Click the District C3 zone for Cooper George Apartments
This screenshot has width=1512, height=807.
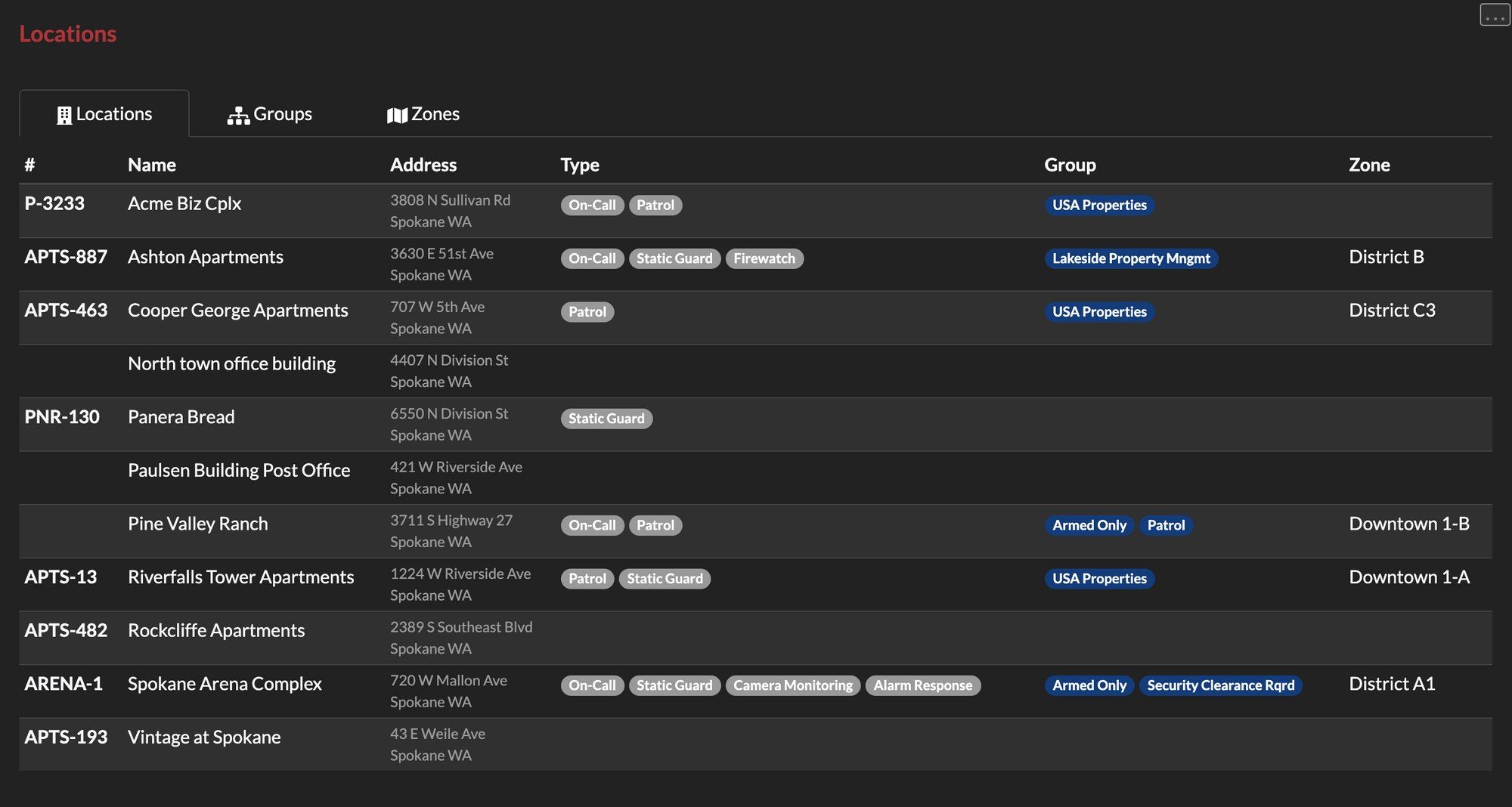(1392, 310)
